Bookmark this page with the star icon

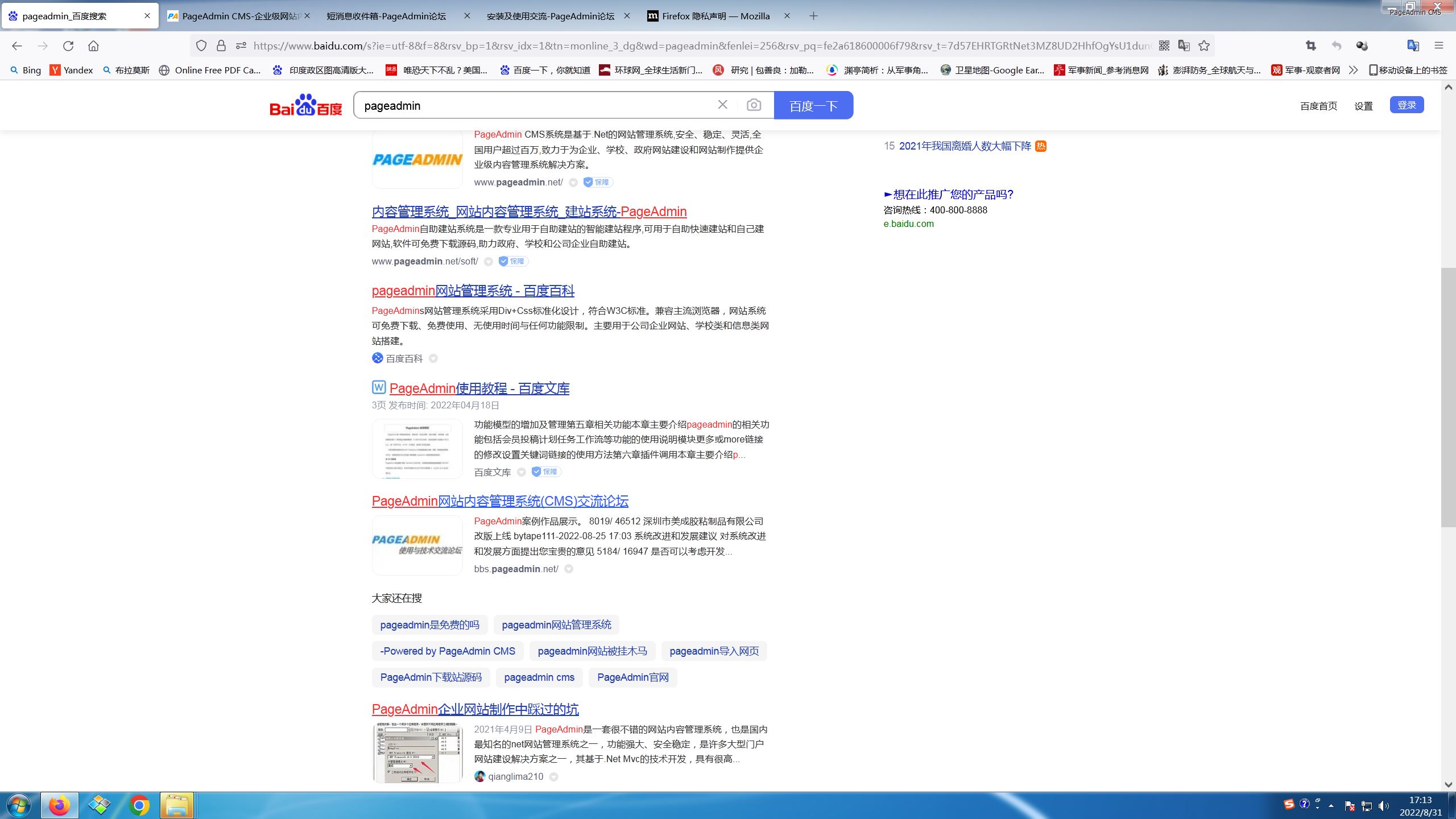[x=1204, y=45]
